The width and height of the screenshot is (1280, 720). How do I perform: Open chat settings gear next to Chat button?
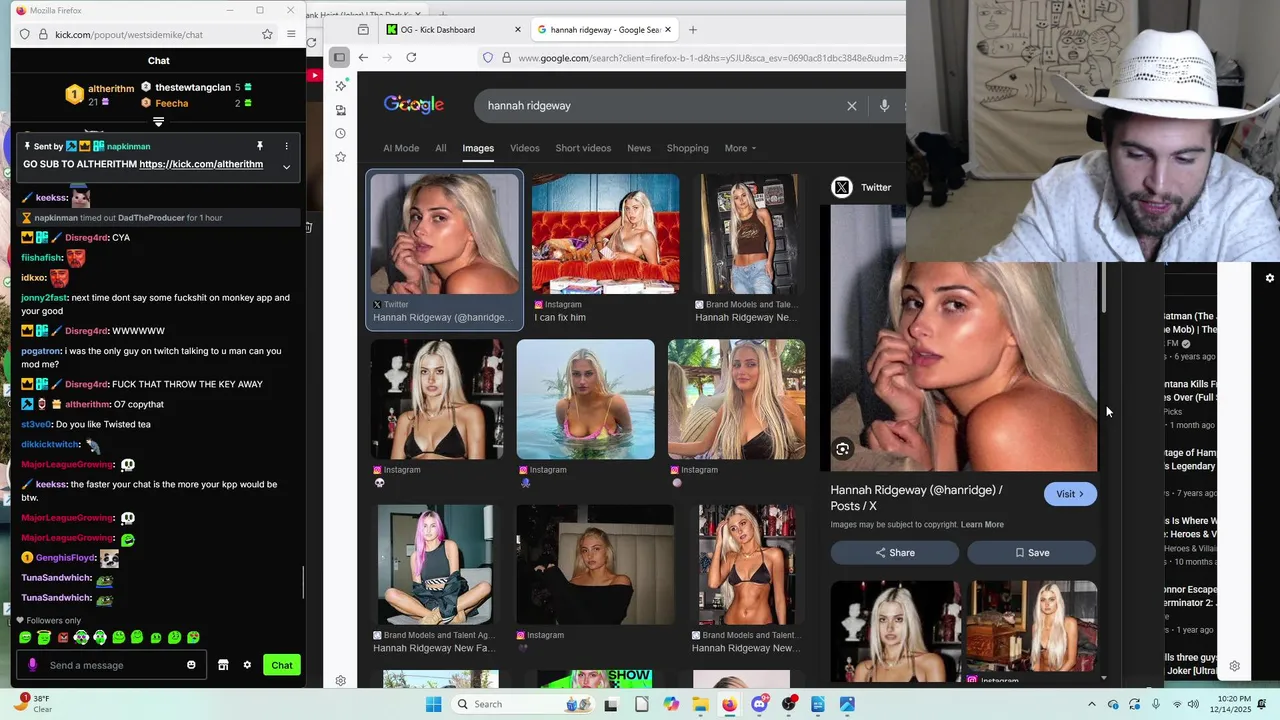point(247,665)
